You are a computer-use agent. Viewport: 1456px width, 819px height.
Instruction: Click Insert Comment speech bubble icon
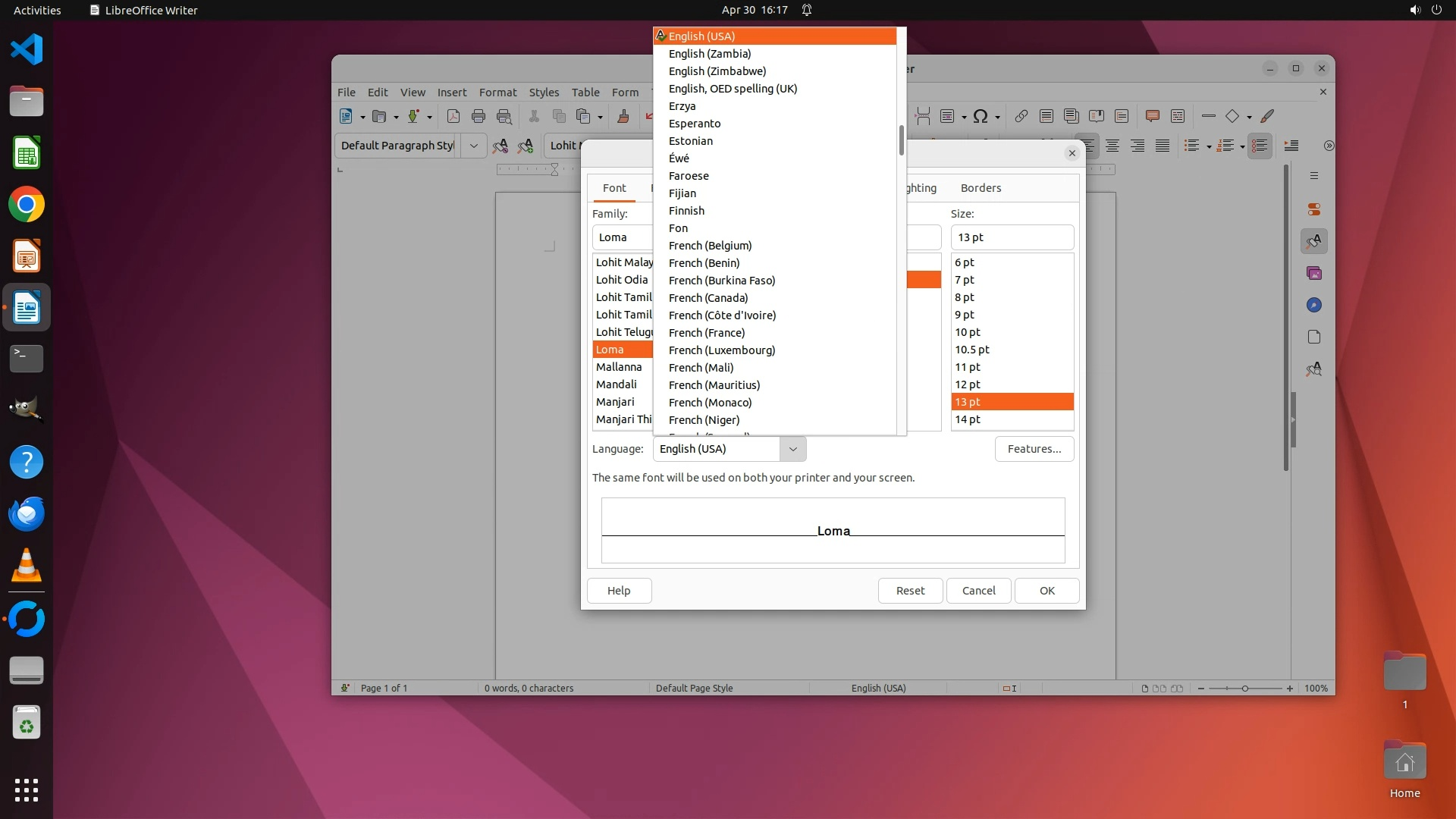(1153, 116)
